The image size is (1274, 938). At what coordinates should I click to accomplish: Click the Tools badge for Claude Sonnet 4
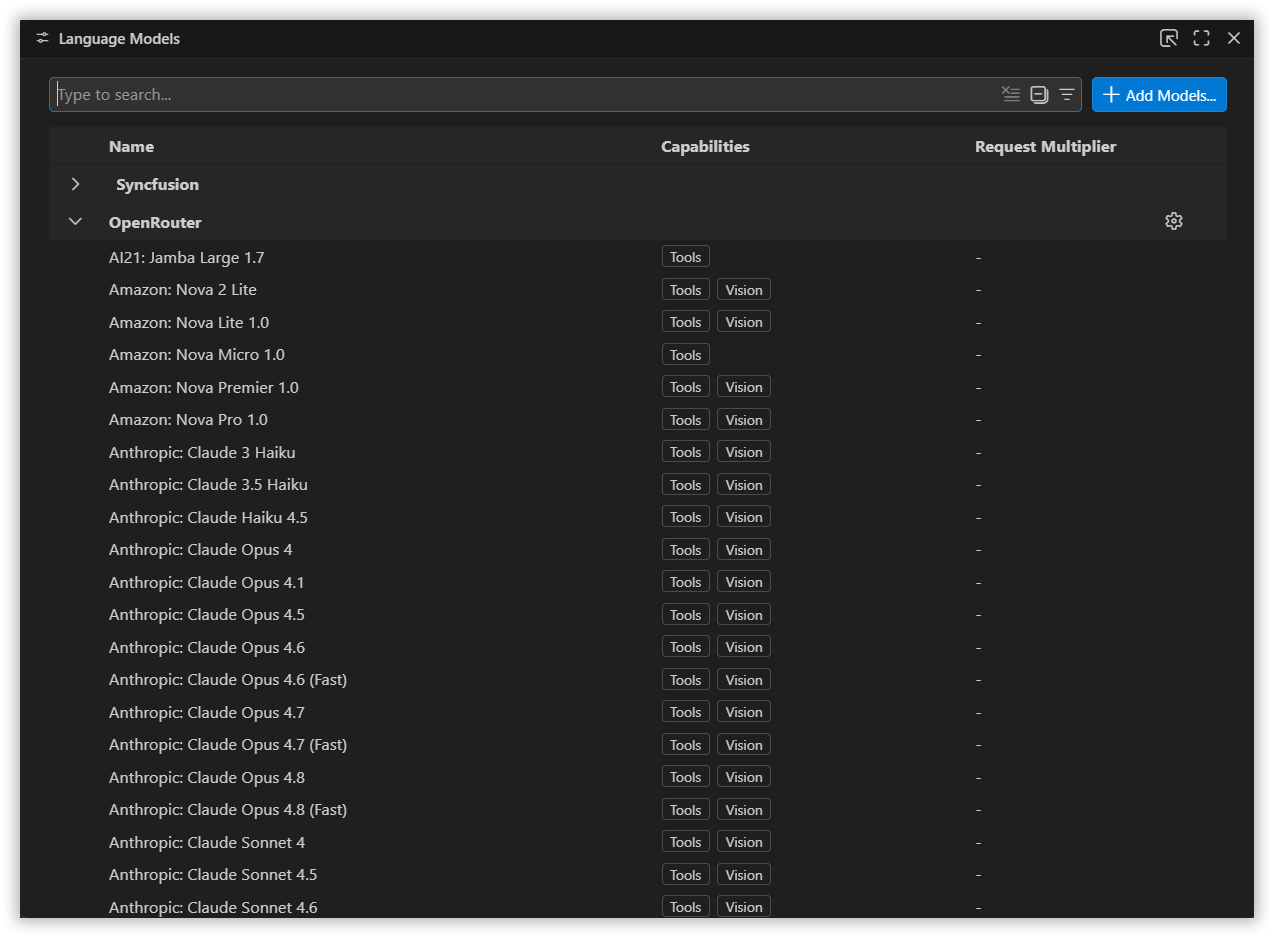tap(686, 842)
